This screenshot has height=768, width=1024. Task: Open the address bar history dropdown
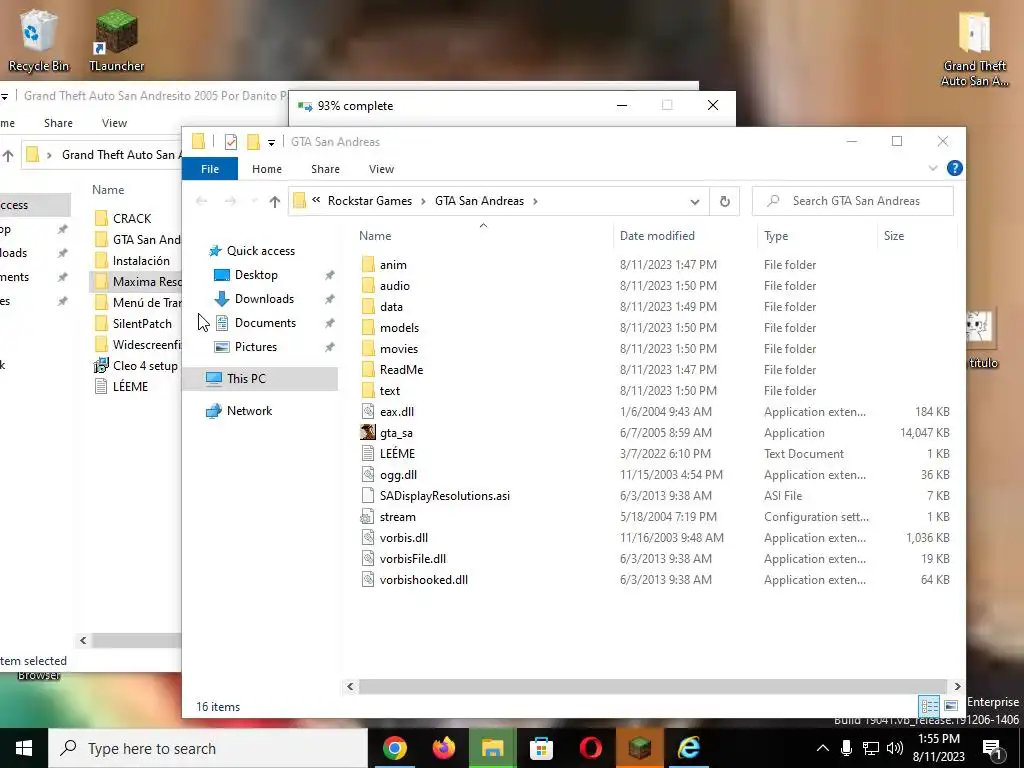tap(694, 202)
